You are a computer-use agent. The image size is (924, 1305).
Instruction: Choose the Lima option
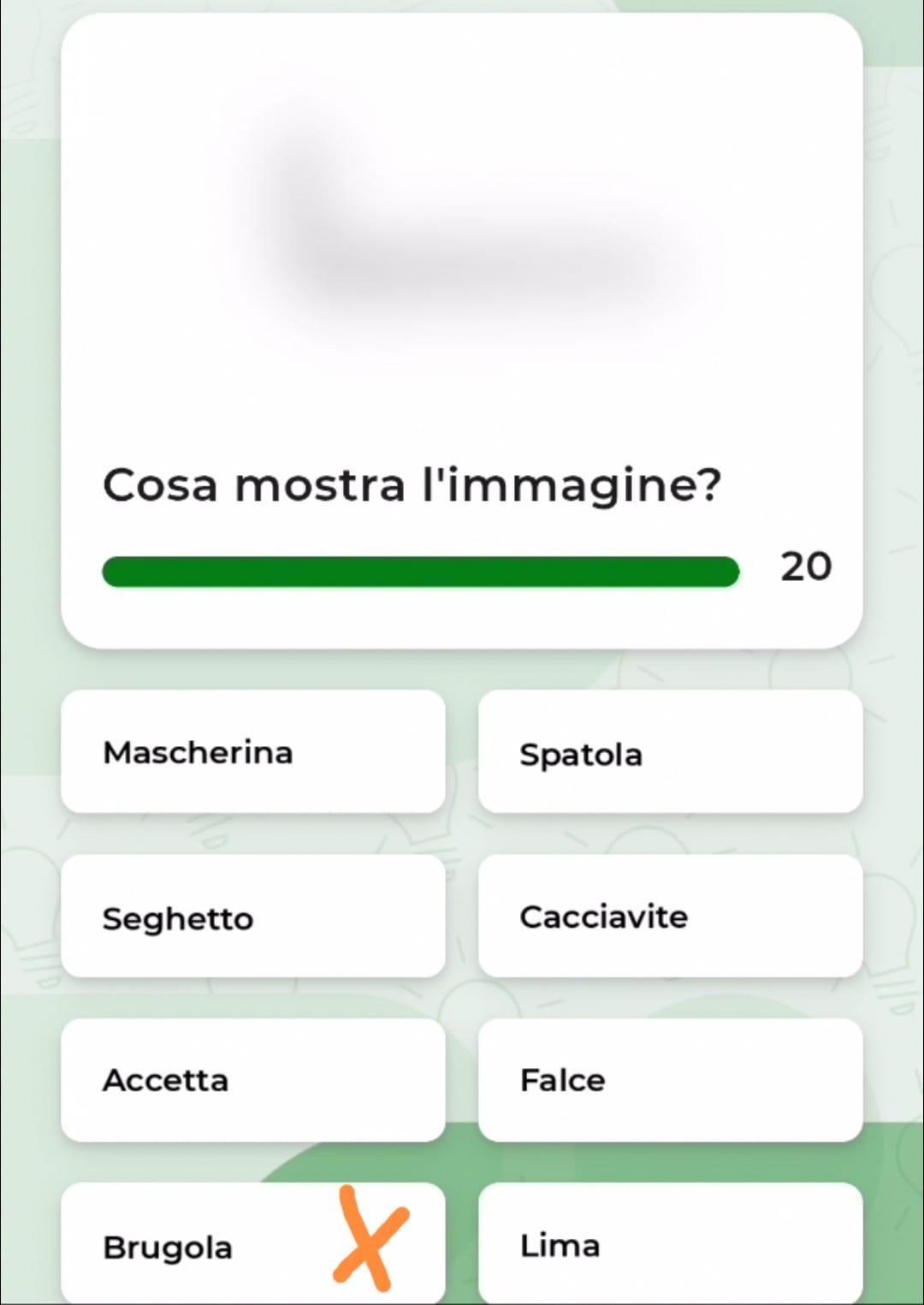pyautogui.click(x=670, y=1245)
